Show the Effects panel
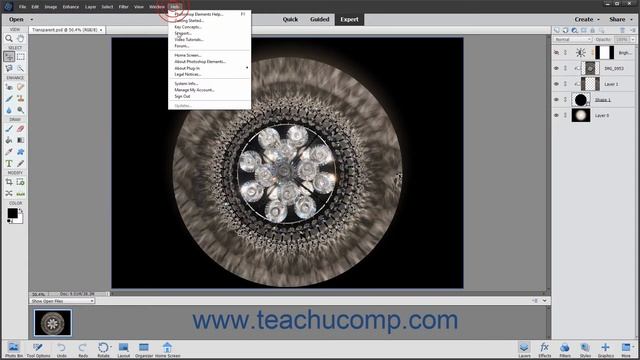640x360 pixels. click(544, 350)
